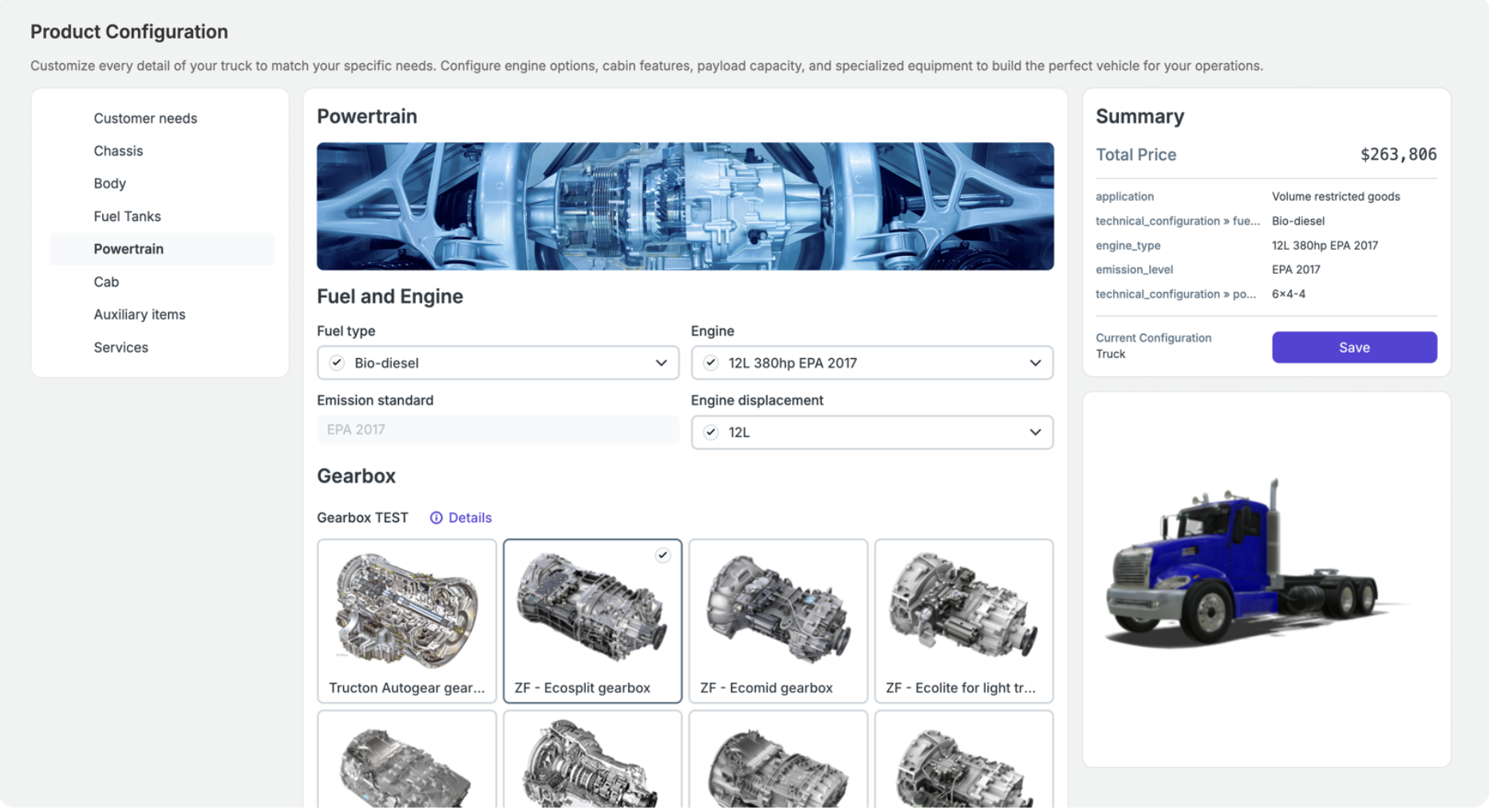Toggle the 12L 380hp EPA 2017 engine checkmark
Viewport: 1489px width, 812px height.
click(x=711, y=362)
